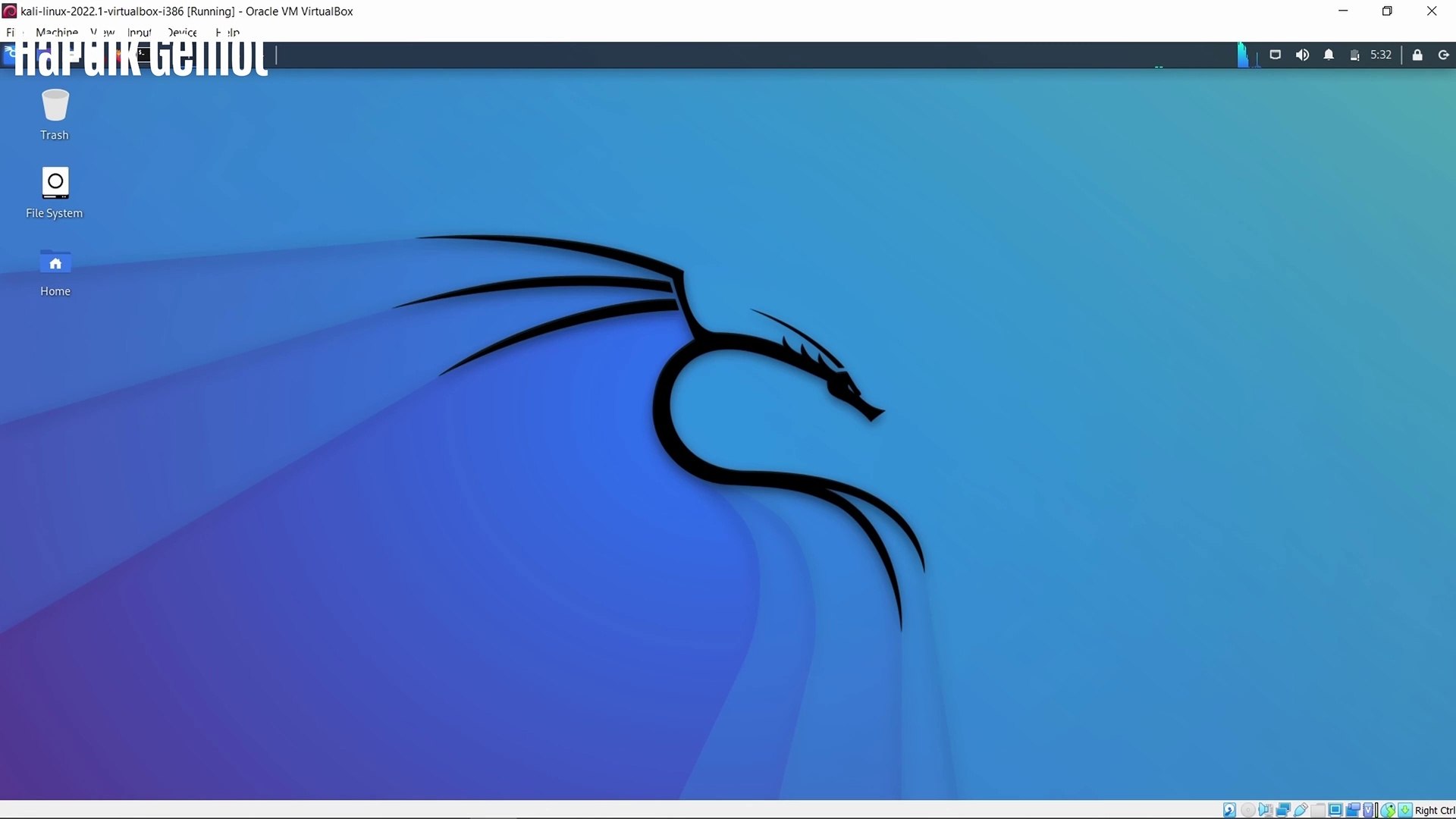
Task: Open the Help menu
Action: coord(227,32)
